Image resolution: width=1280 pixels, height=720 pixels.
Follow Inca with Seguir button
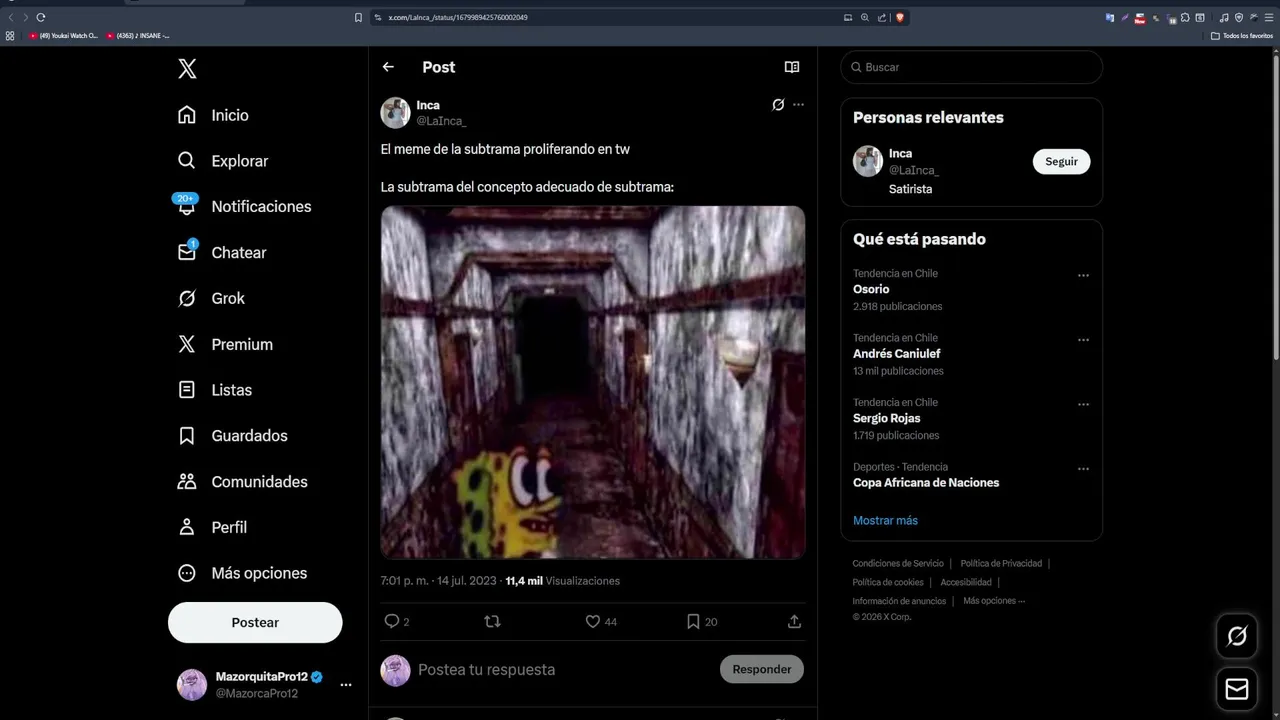point(1061,161)
